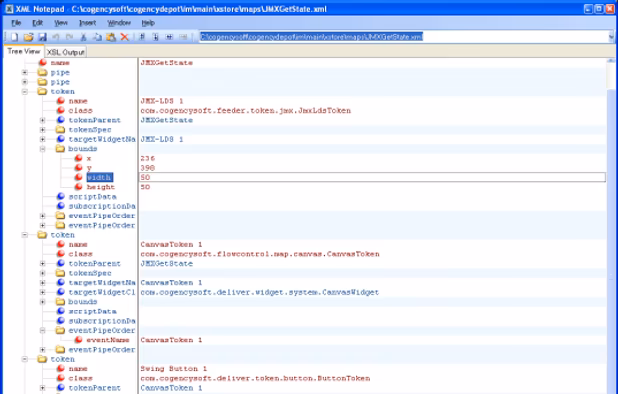Click the value 398
The image size is (618, 394).
click(148, 168)
